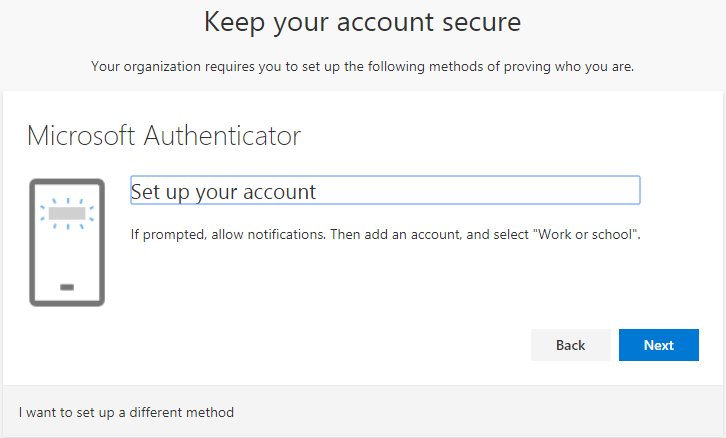Click the Back button

pos(570,345)
